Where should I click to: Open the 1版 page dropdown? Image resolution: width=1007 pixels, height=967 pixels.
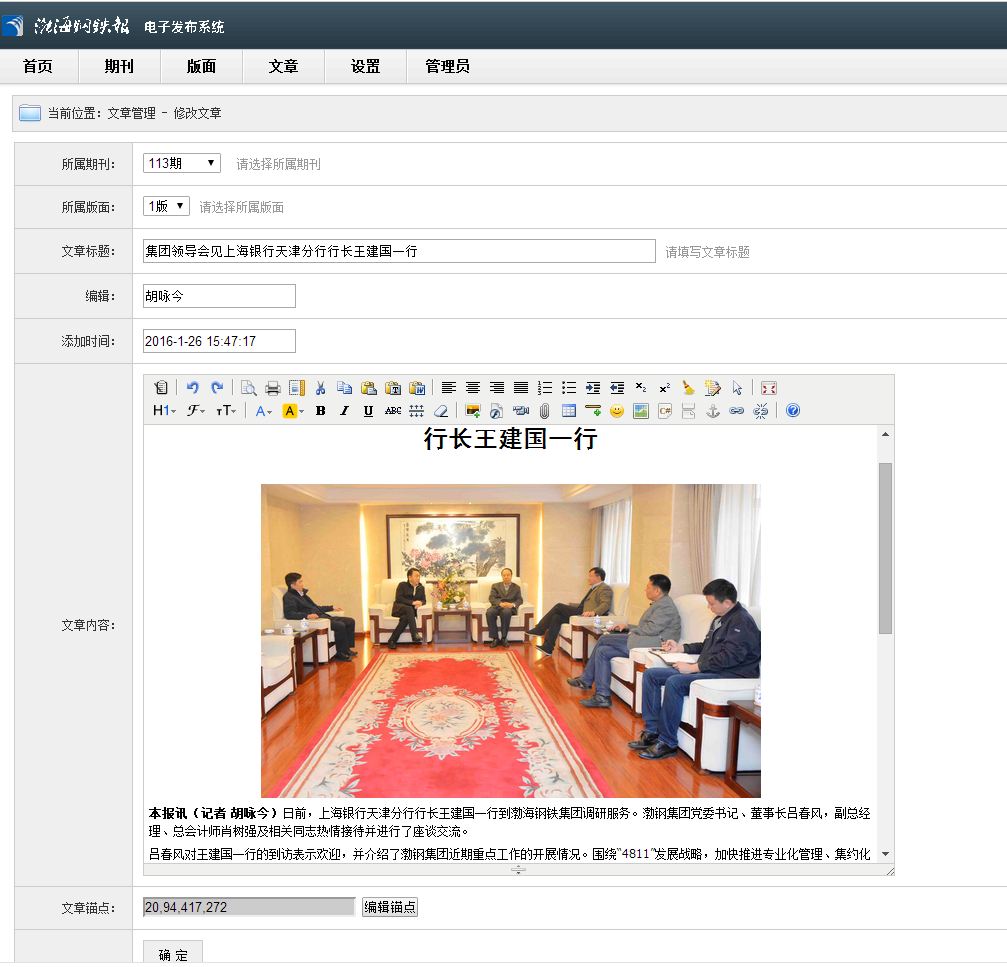coord(165,206)
